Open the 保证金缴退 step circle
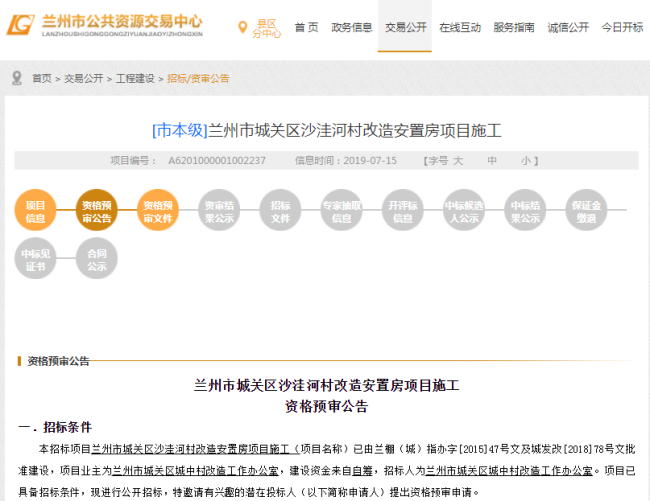This screenshot has height=501, width=650. [x=585, y=211]
